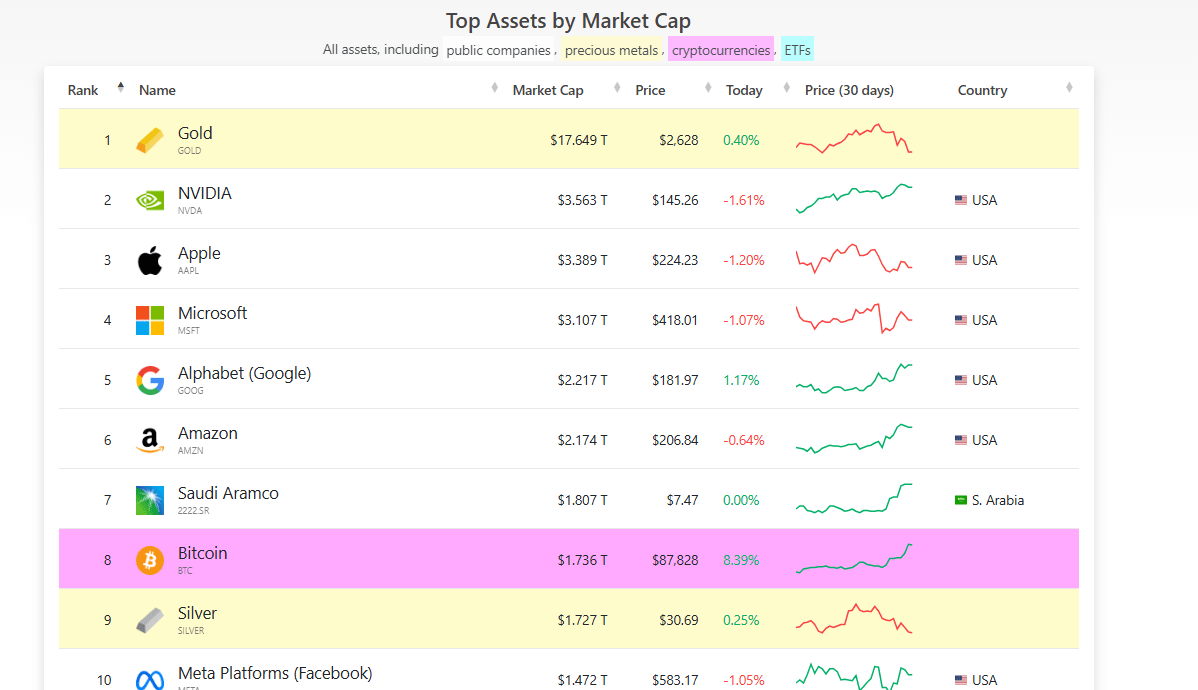Open the Microsoft company page
1198x690 pixels.
pyautogui.click(x=212, y=313)
